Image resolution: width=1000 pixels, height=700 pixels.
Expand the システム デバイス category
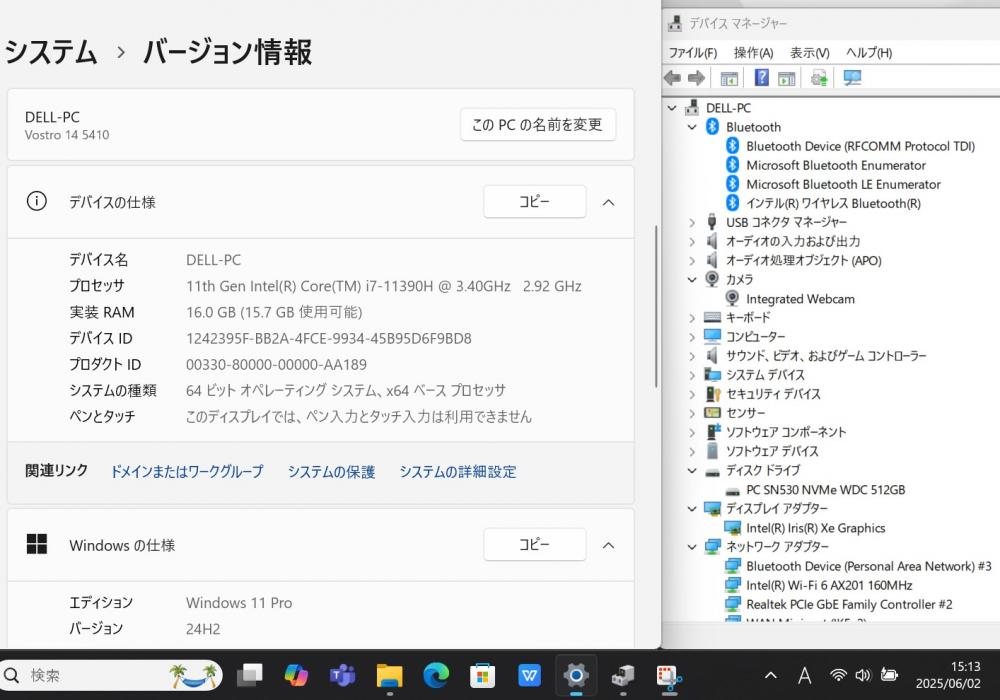tap(692, 375)
